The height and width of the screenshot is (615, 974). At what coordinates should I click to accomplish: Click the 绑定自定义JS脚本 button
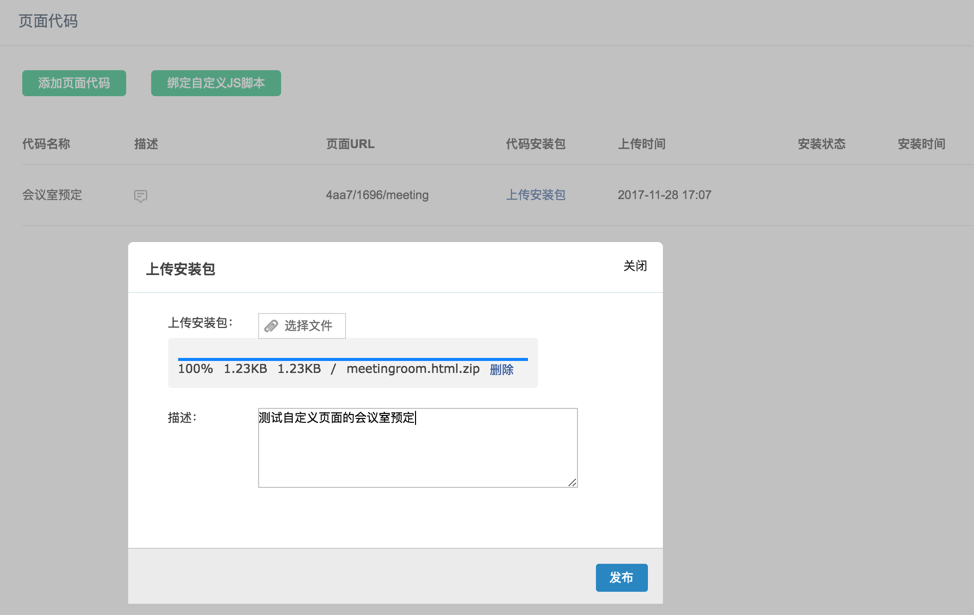(216, 83)
